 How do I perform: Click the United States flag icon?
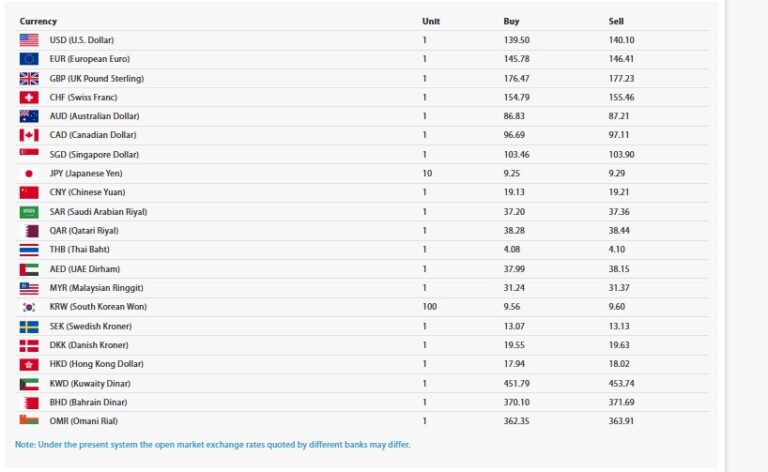pos(29,40)
